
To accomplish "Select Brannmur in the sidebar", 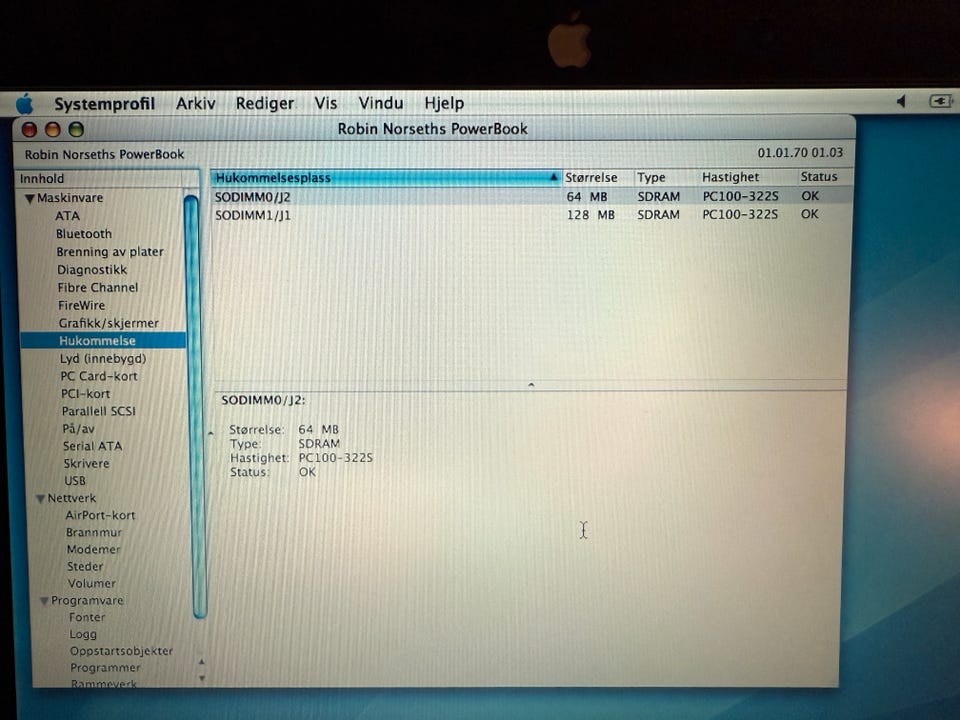I will coord(94,533).
